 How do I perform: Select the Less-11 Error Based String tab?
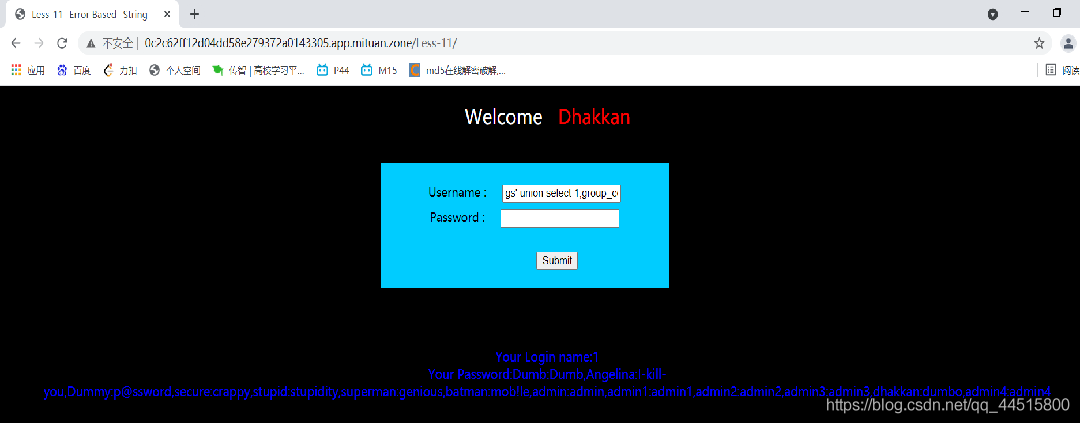[x=93, y=14]
